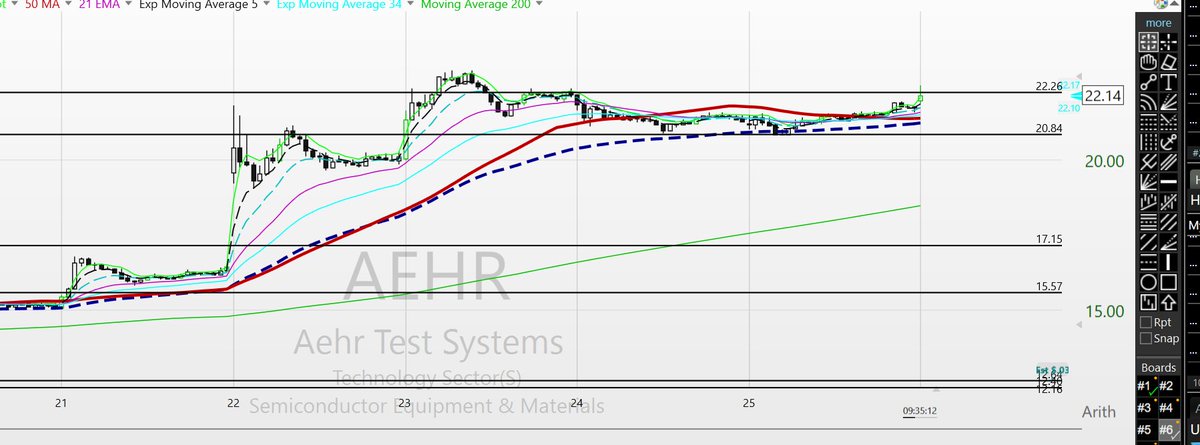Click the 09:35:12 time stamp

click(x=920, y=411)
